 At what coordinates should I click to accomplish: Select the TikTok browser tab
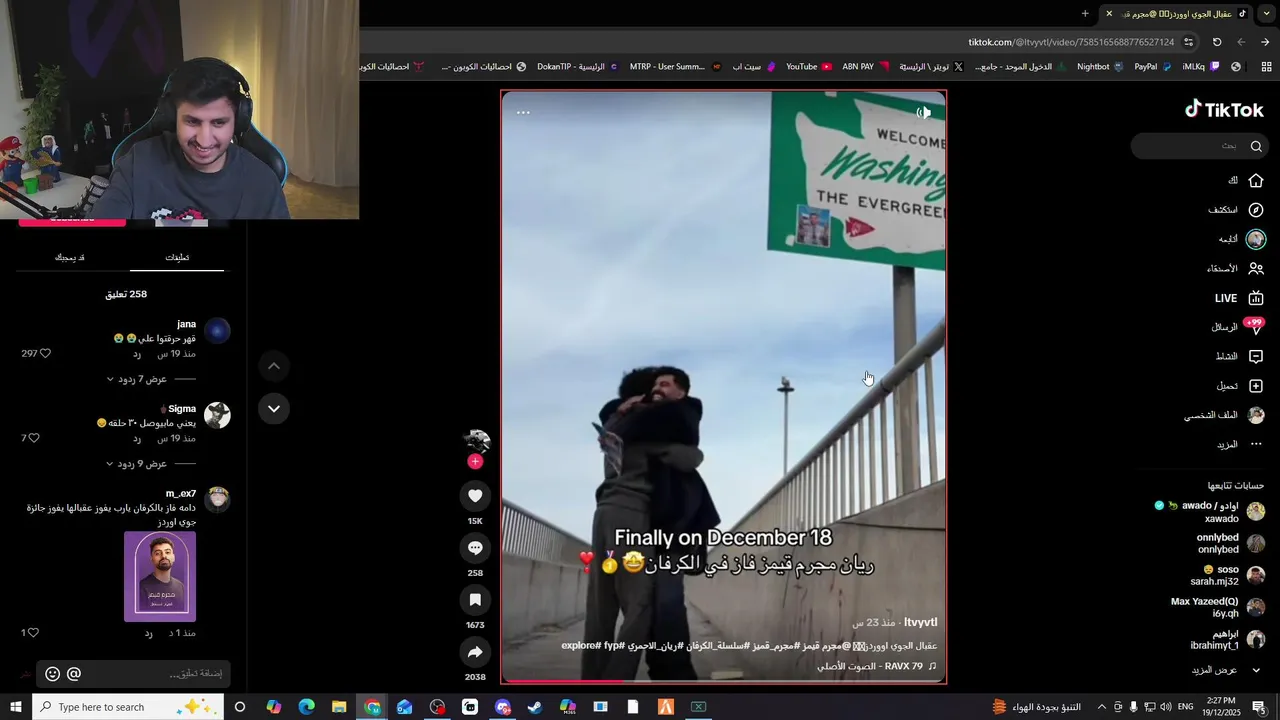click(x=1176, y=13)
